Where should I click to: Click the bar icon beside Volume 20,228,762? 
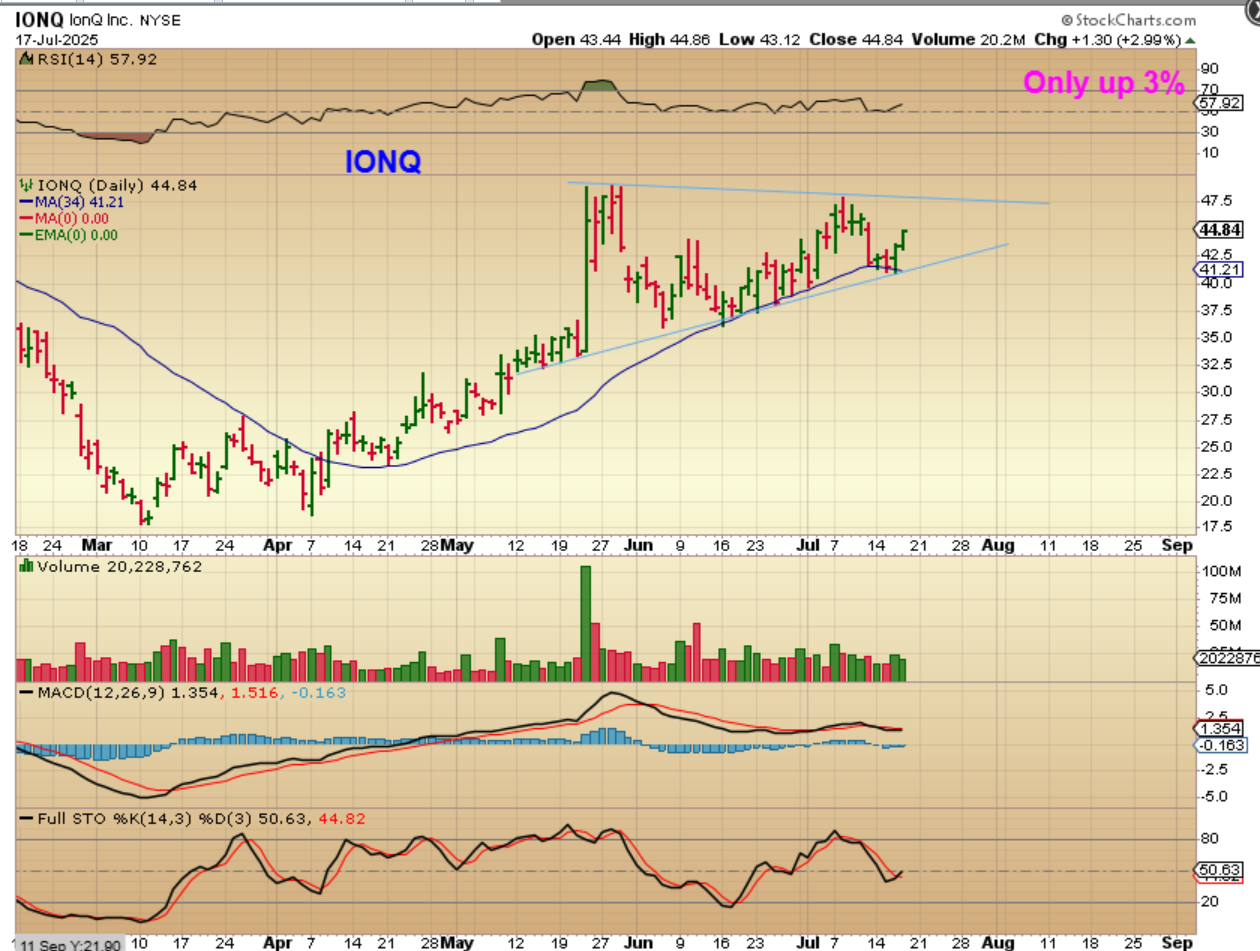(x=26, y=566)
